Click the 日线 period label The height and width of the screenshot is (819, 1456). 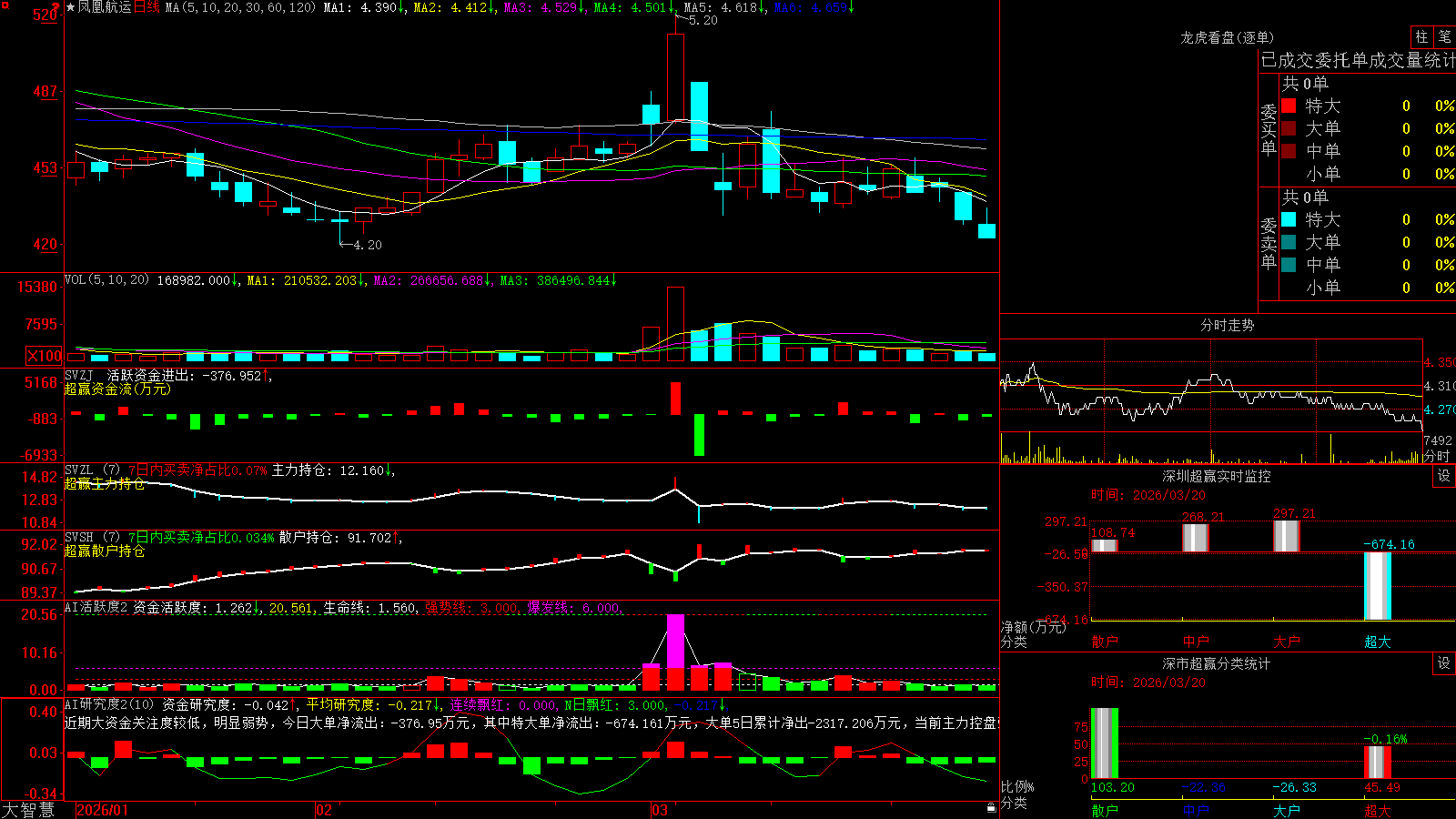click(147, 7)
